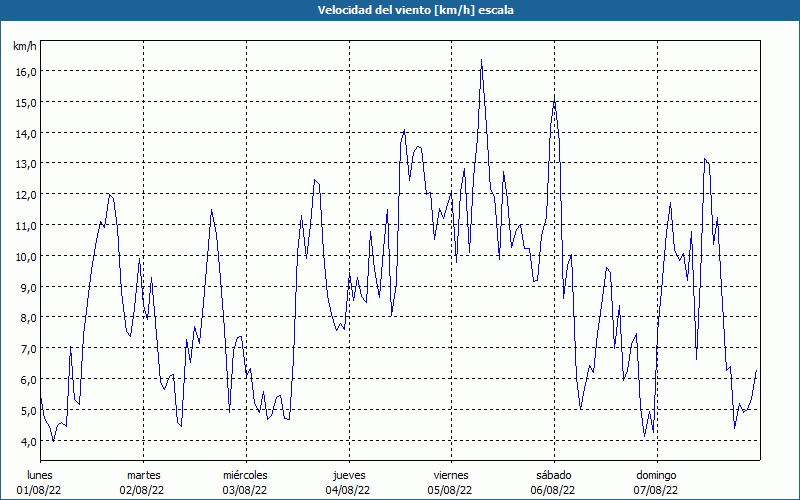800x500 pixels.
Task: Click the 13,0 y-axis value
Action: [26, 164]
